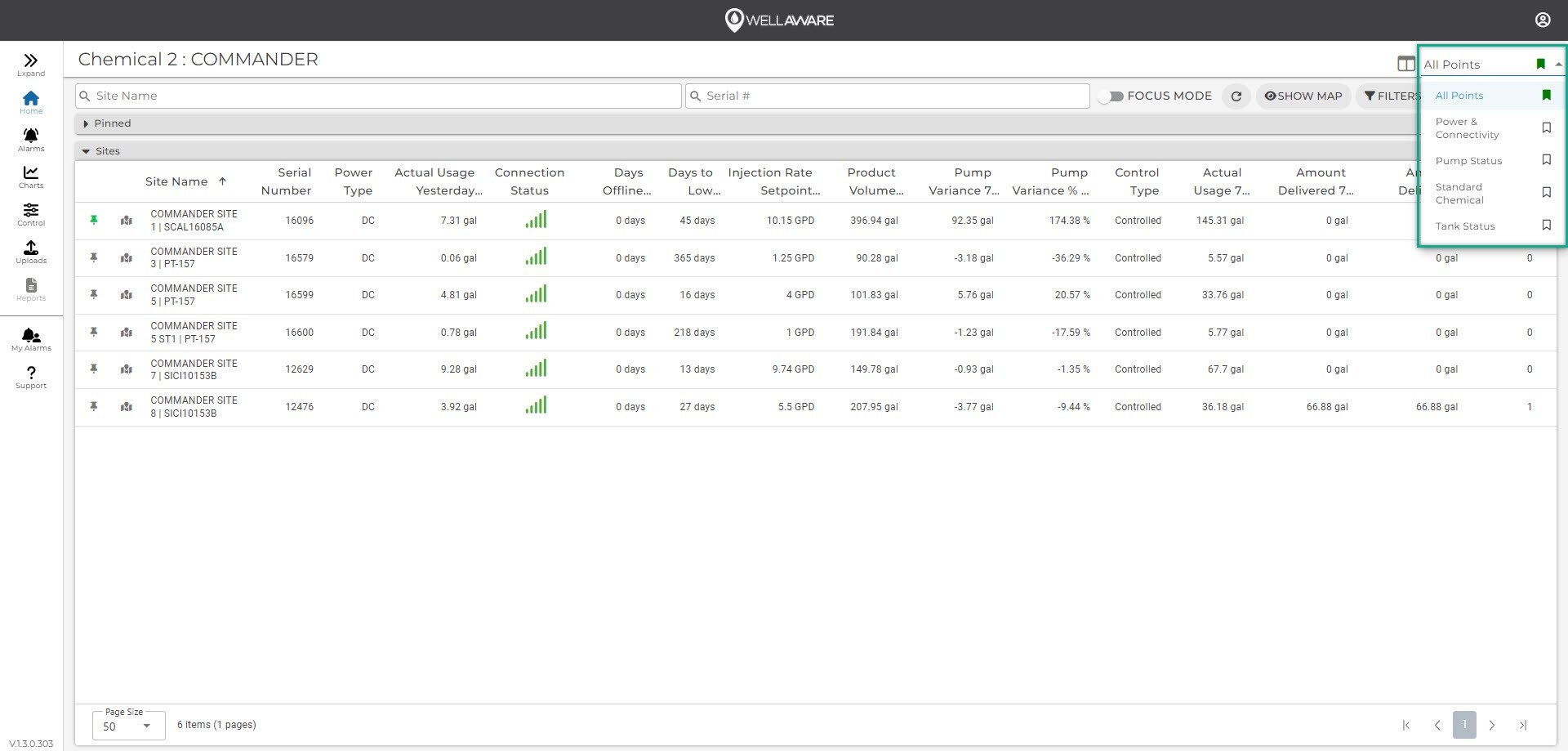Open the user account menu

pos(1542,20)
